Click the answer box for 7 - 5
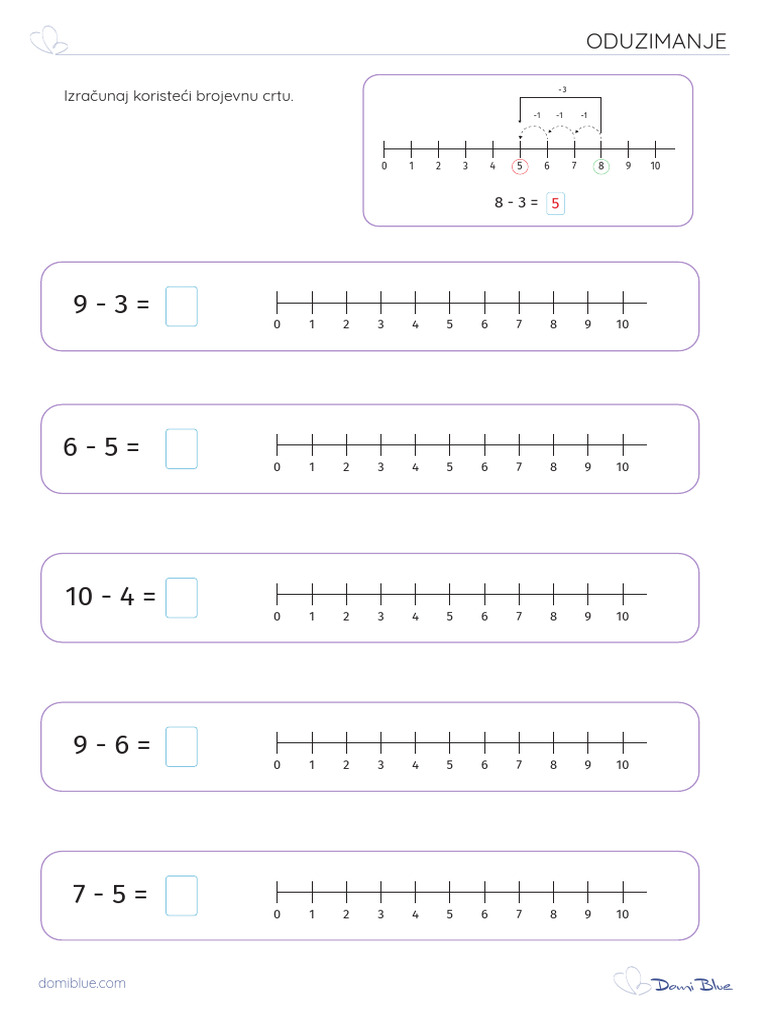768x1024 pixels. coord(182,895)
